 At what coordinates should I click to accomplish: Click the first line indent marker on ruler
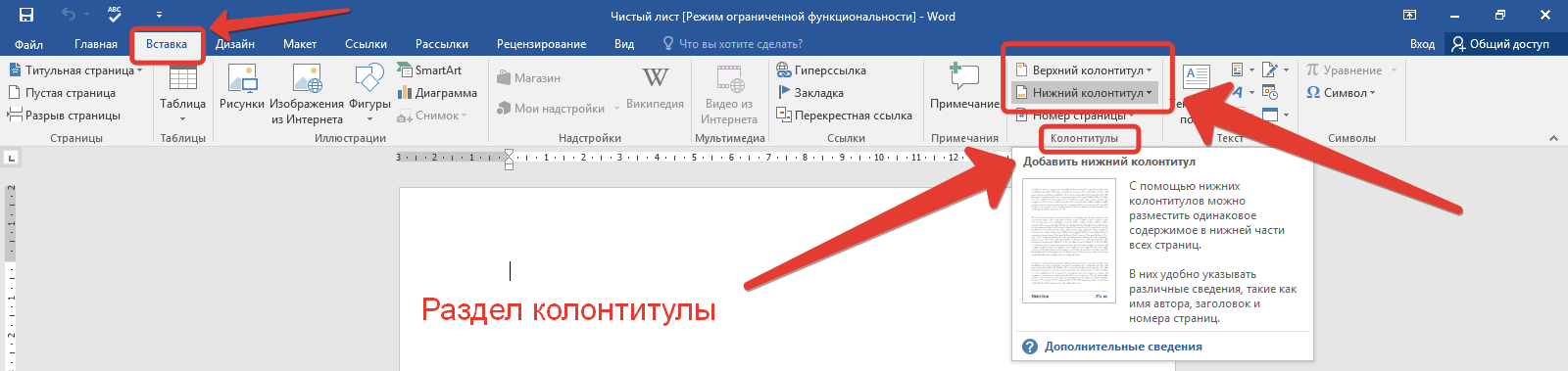[509, 153]
